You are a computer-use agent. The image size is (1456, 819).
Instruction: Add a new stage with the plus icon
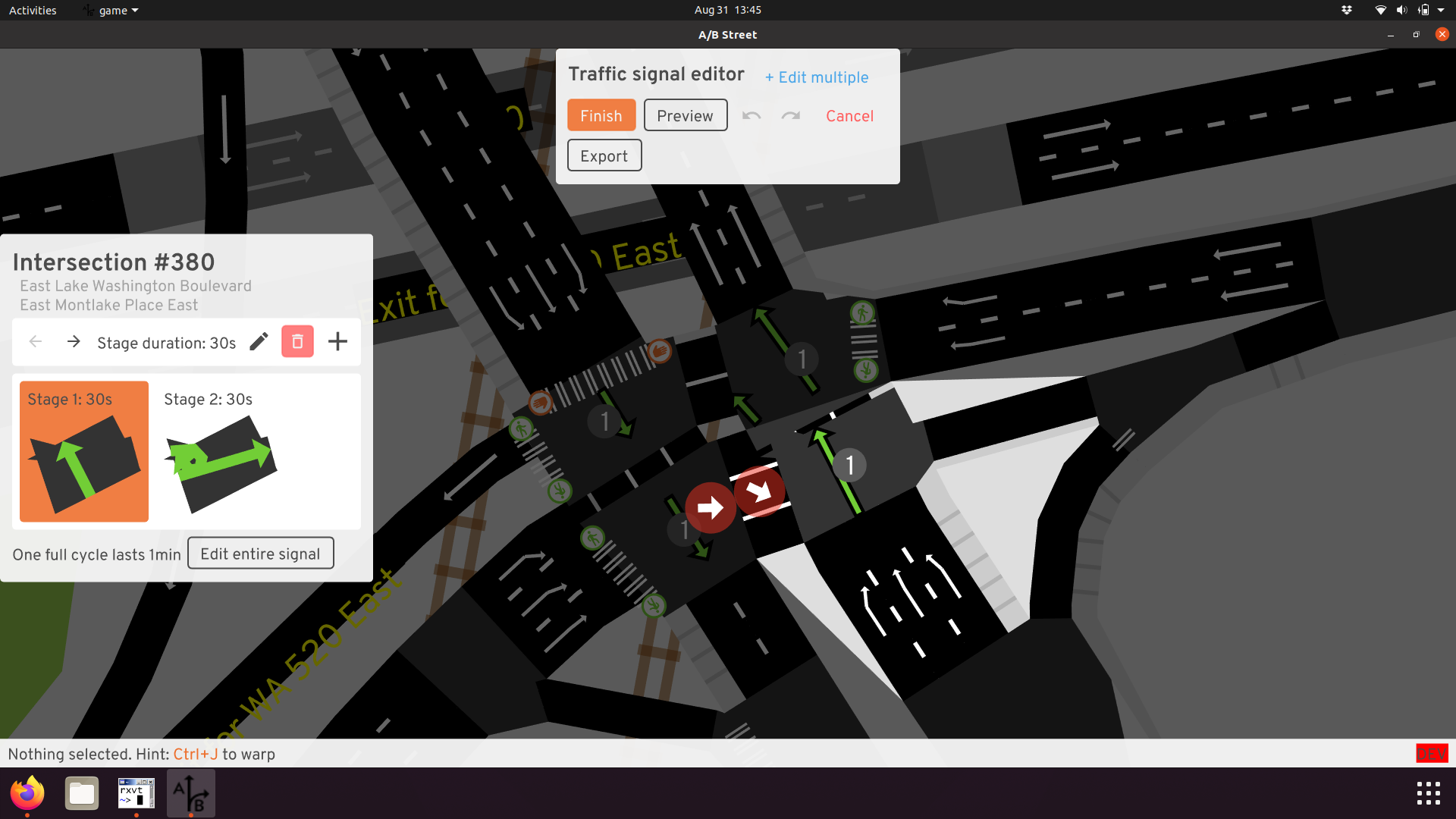click(x=337, y=342)
